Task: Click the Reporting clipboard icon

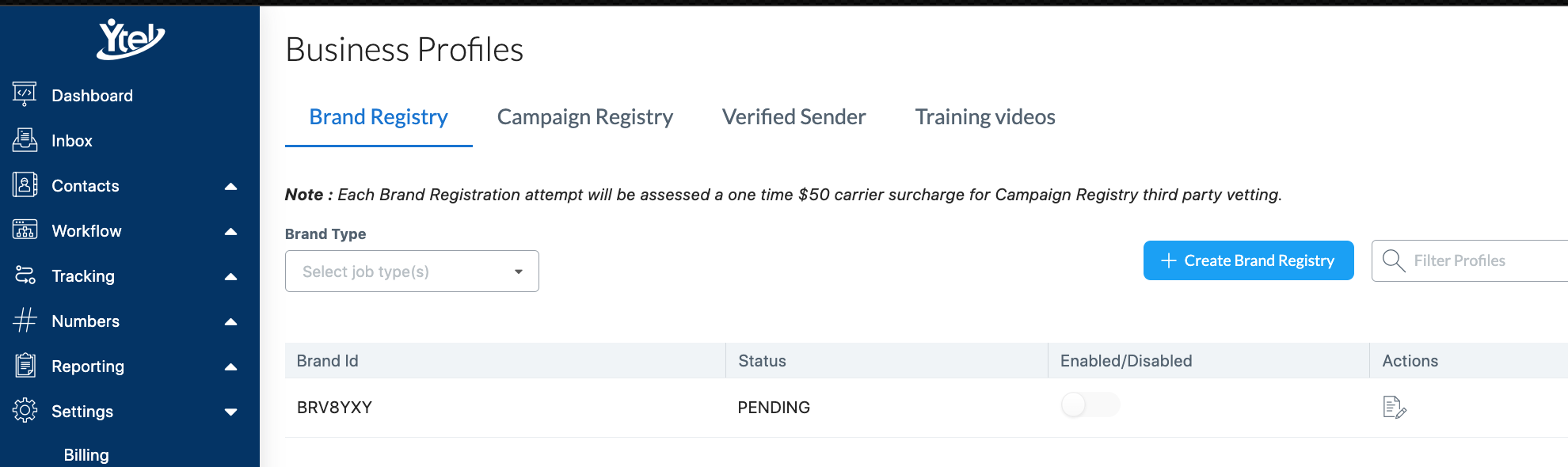Action: click(25, 366)
